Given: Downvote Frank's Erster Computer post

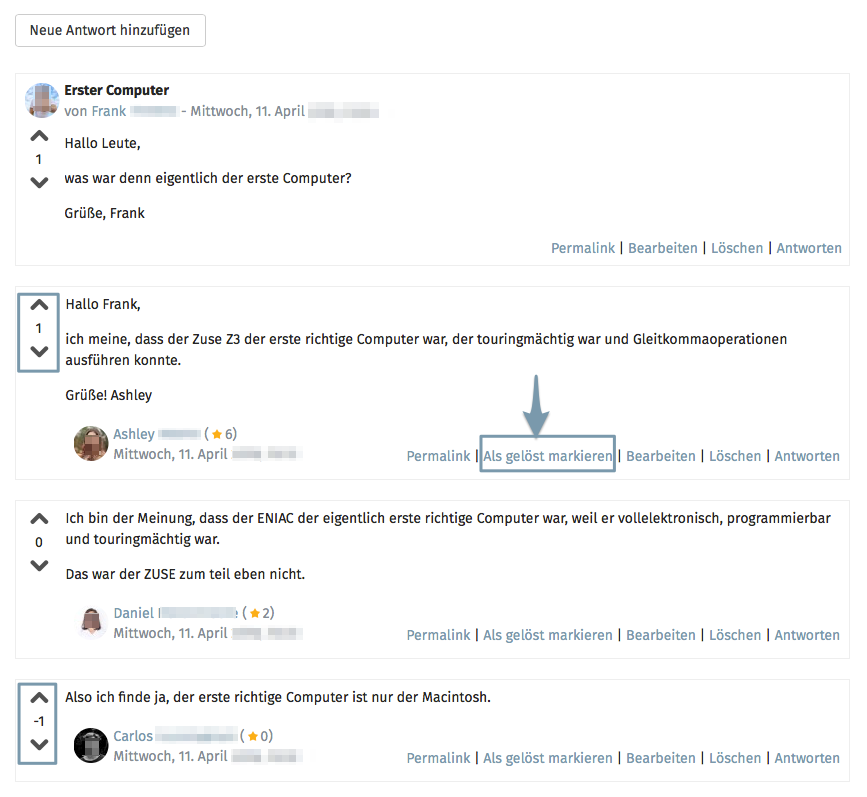Looking at the screenshot, I should [39, 182].
